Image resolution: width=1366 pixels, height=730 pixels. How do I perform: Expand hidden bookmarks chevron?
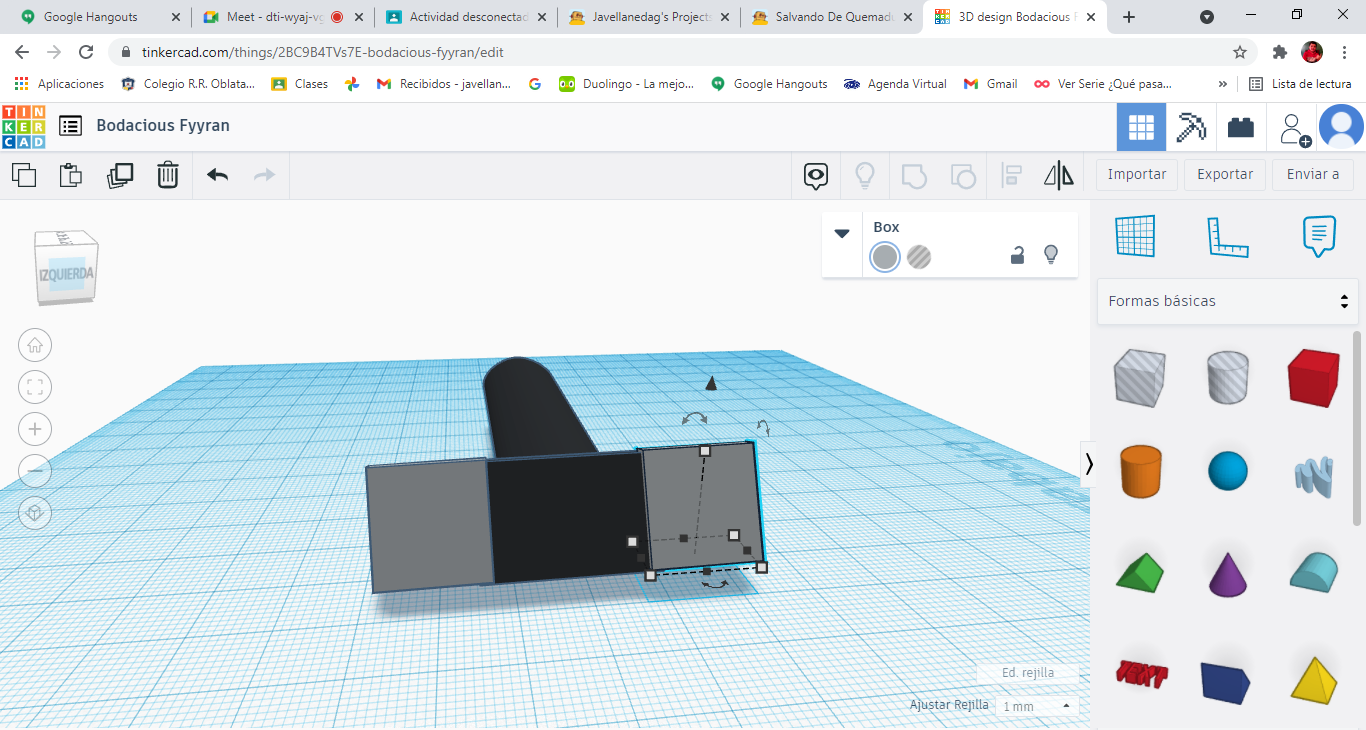(x=1222, y=84)
